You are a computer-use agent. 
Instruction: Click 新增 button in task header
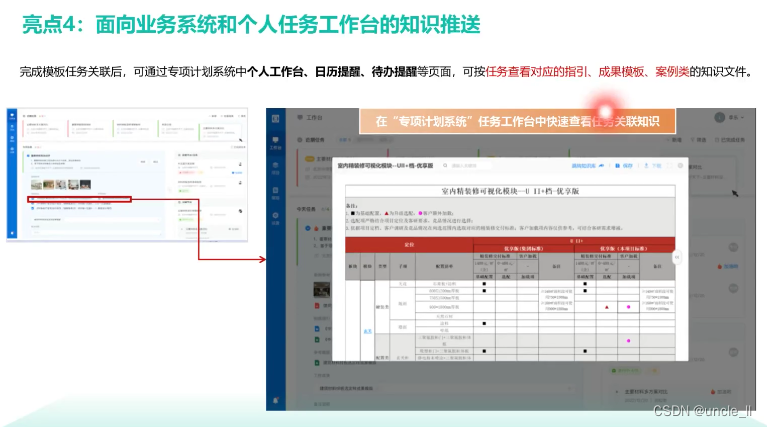[674, 140]
